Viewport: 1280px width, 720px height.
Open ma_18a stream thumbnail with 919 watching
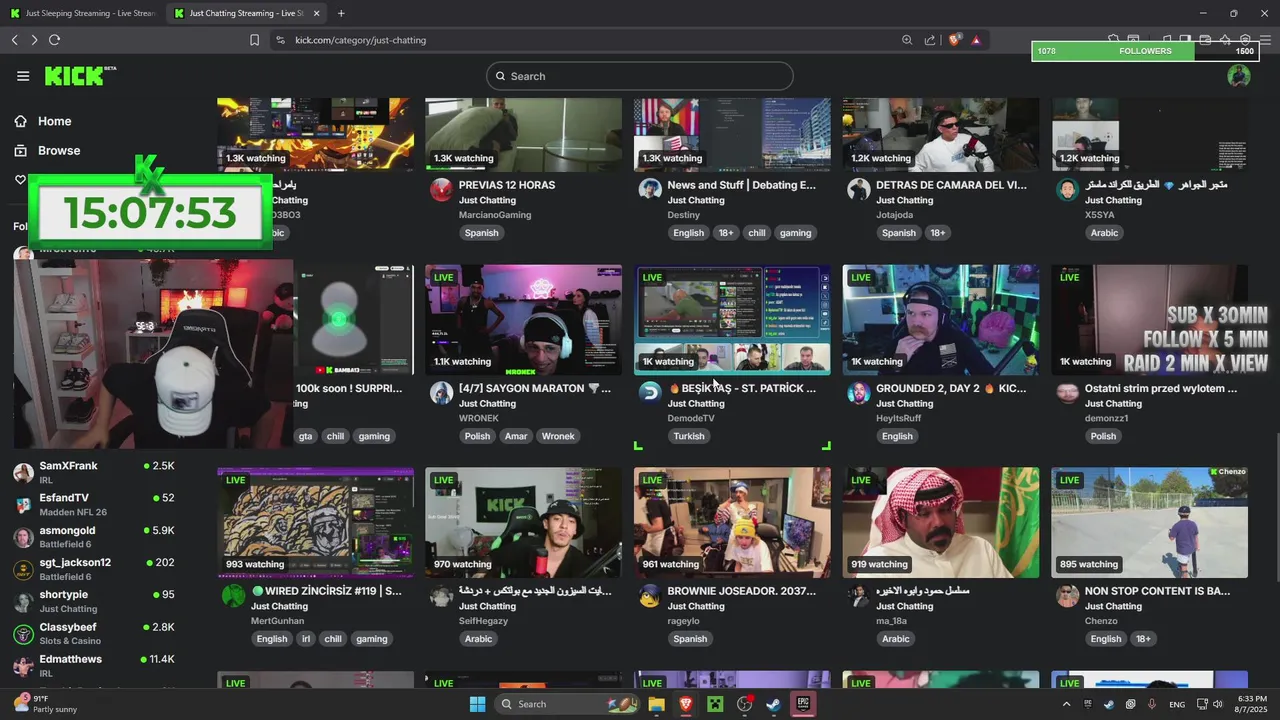940,523
